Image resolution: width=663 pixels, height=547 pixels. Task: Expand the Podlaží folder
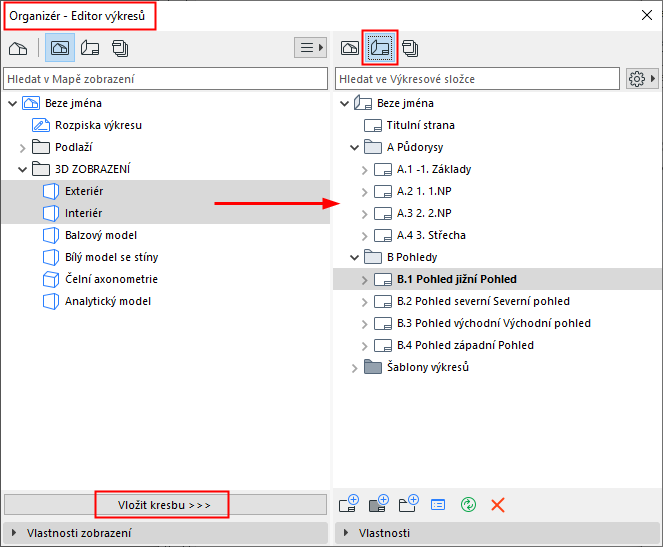[22, 148]
